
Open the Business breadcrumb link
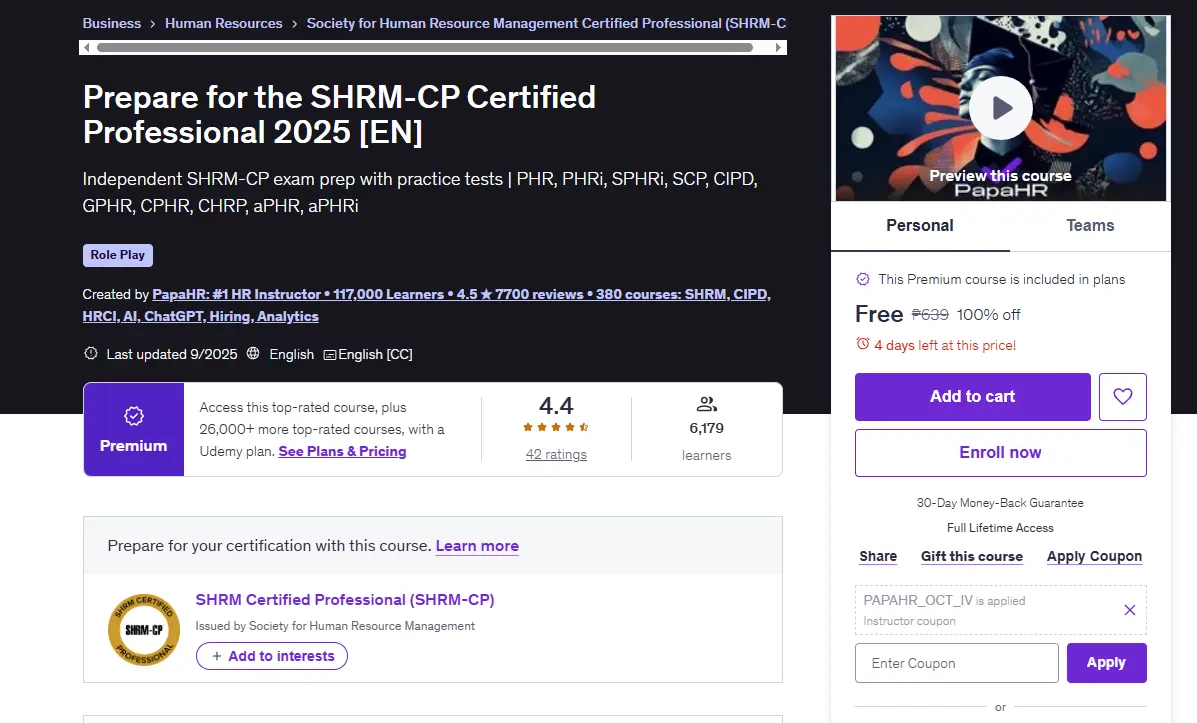tap(111, 24)
